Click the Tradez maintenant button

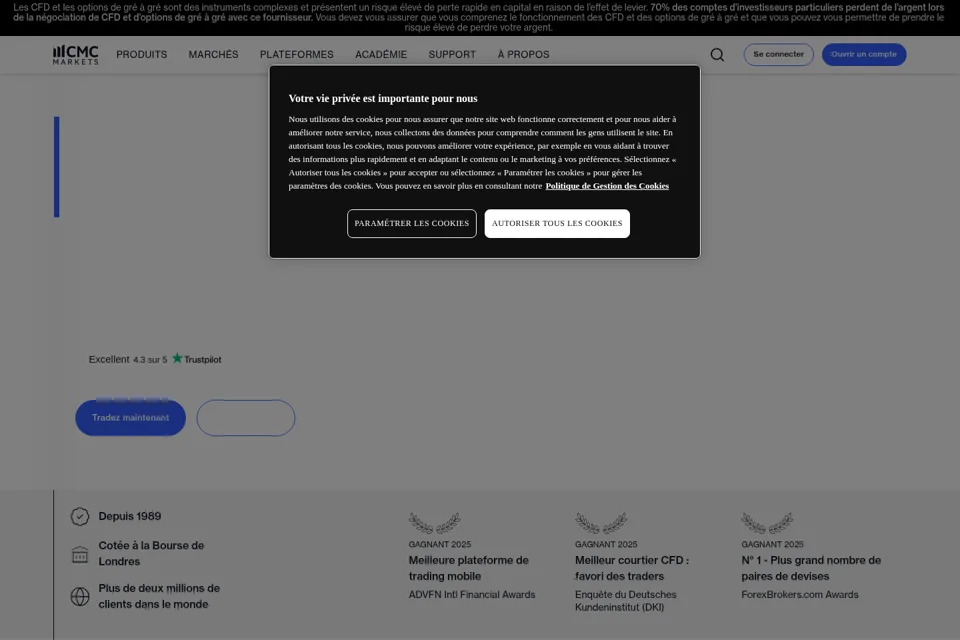point(130,418)
